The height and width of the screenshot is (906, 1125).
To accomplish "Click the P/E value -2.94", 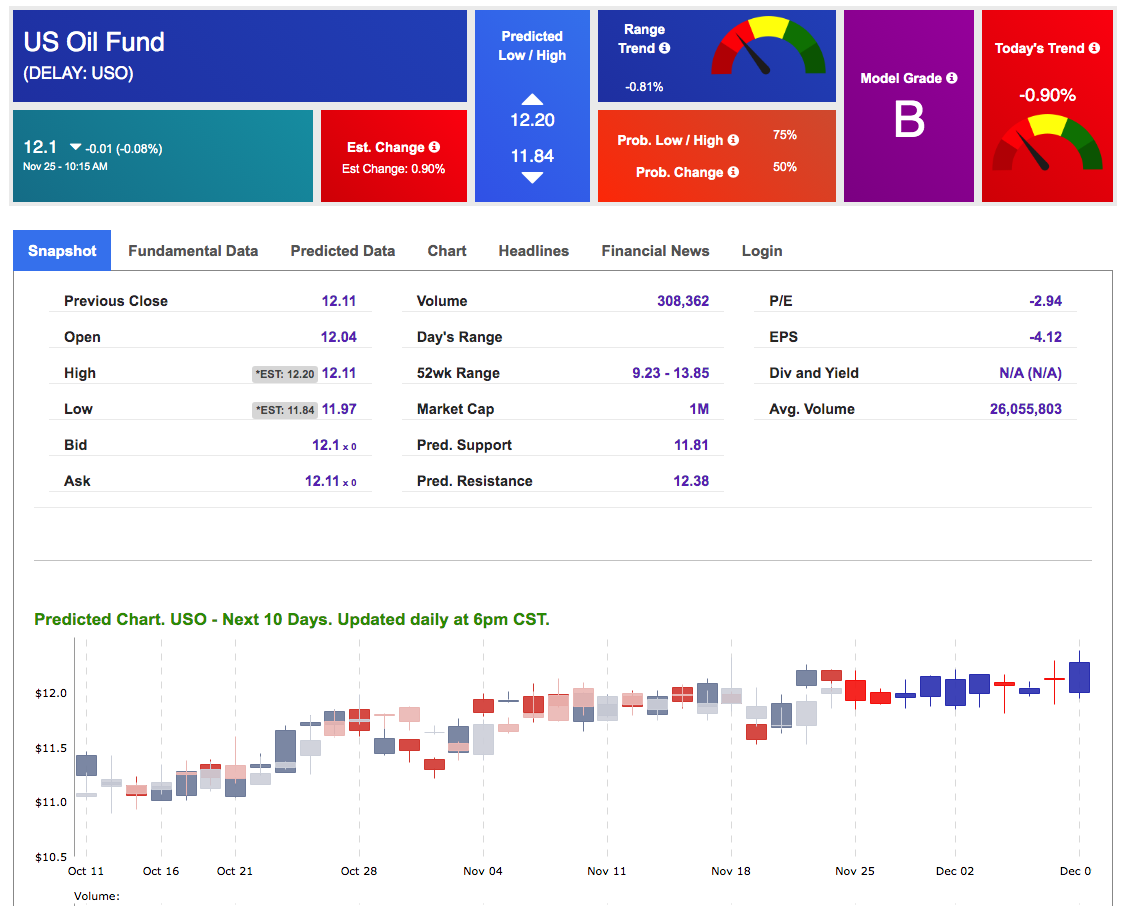I will click(x=1045, y=301).
